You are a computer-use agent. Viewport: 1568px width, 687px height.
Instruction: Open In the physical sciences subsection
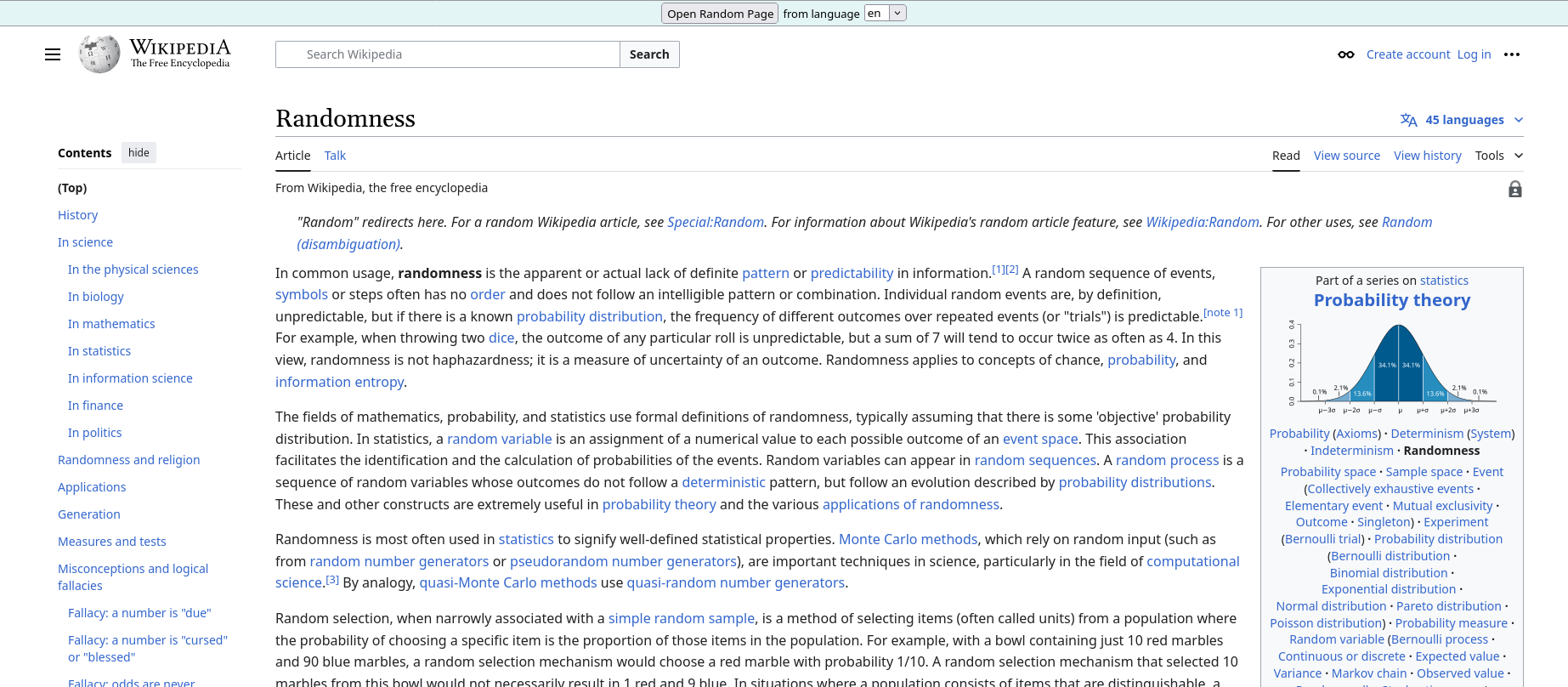(x=133, y=270)
